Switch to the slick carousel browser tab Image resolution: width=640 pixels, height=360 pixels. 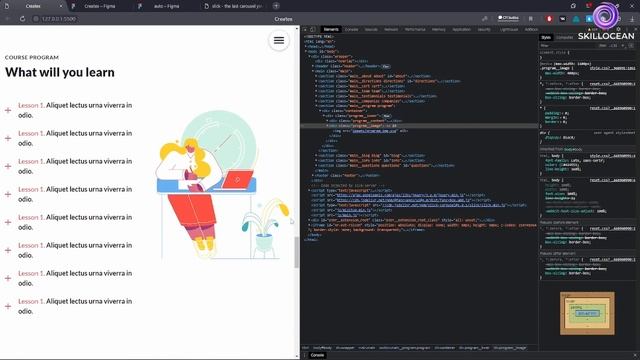point(234,6)
